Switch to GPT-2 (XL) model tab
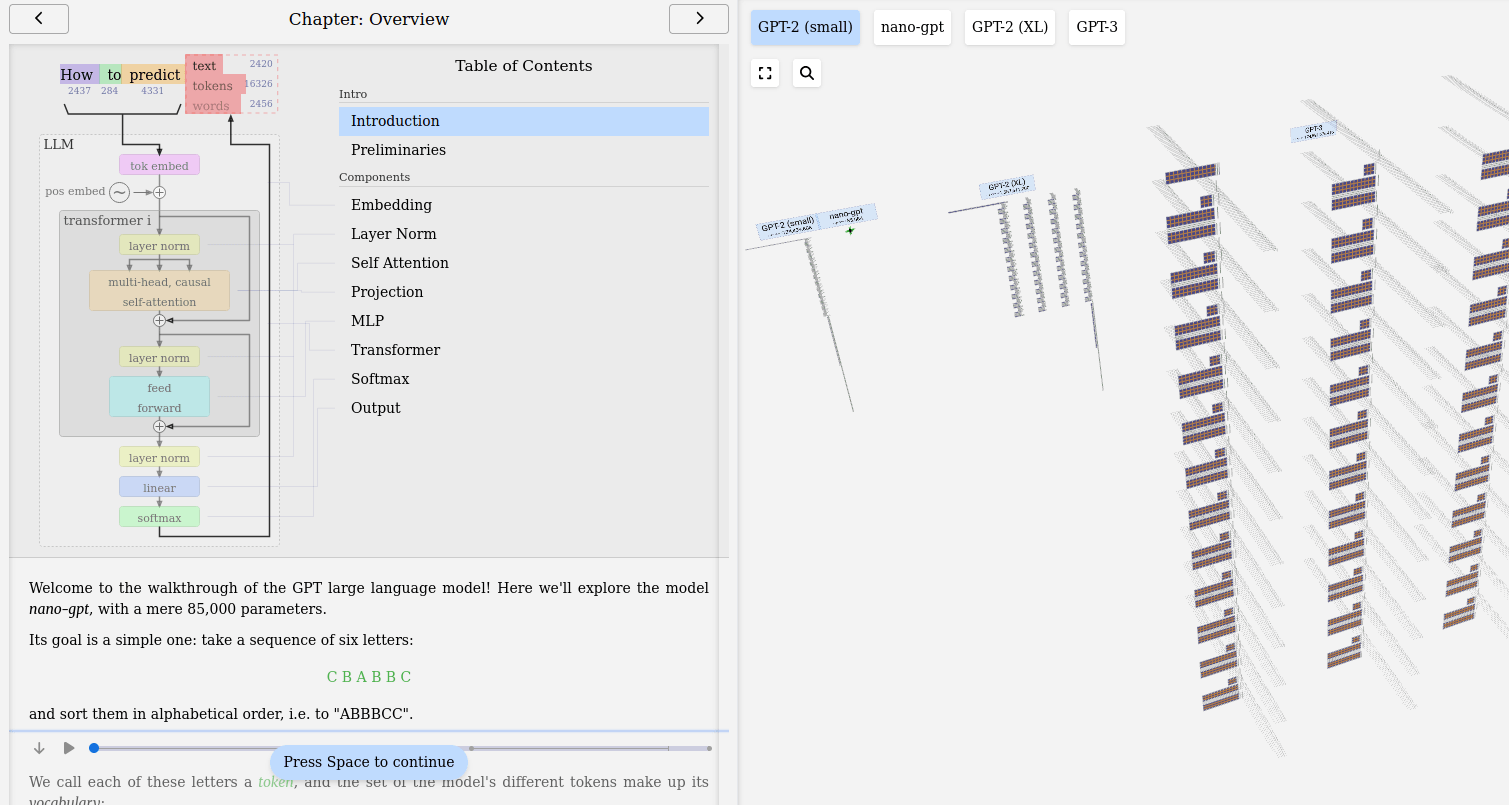The height and width of the screenshot is (805, 1509). [x=1010, y=27]
